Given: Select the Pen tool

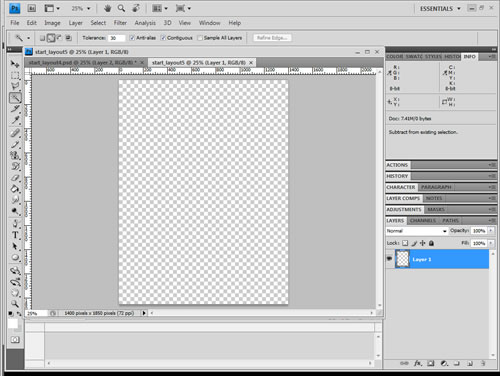Looking at the screenshot, I should click(15, 224).
